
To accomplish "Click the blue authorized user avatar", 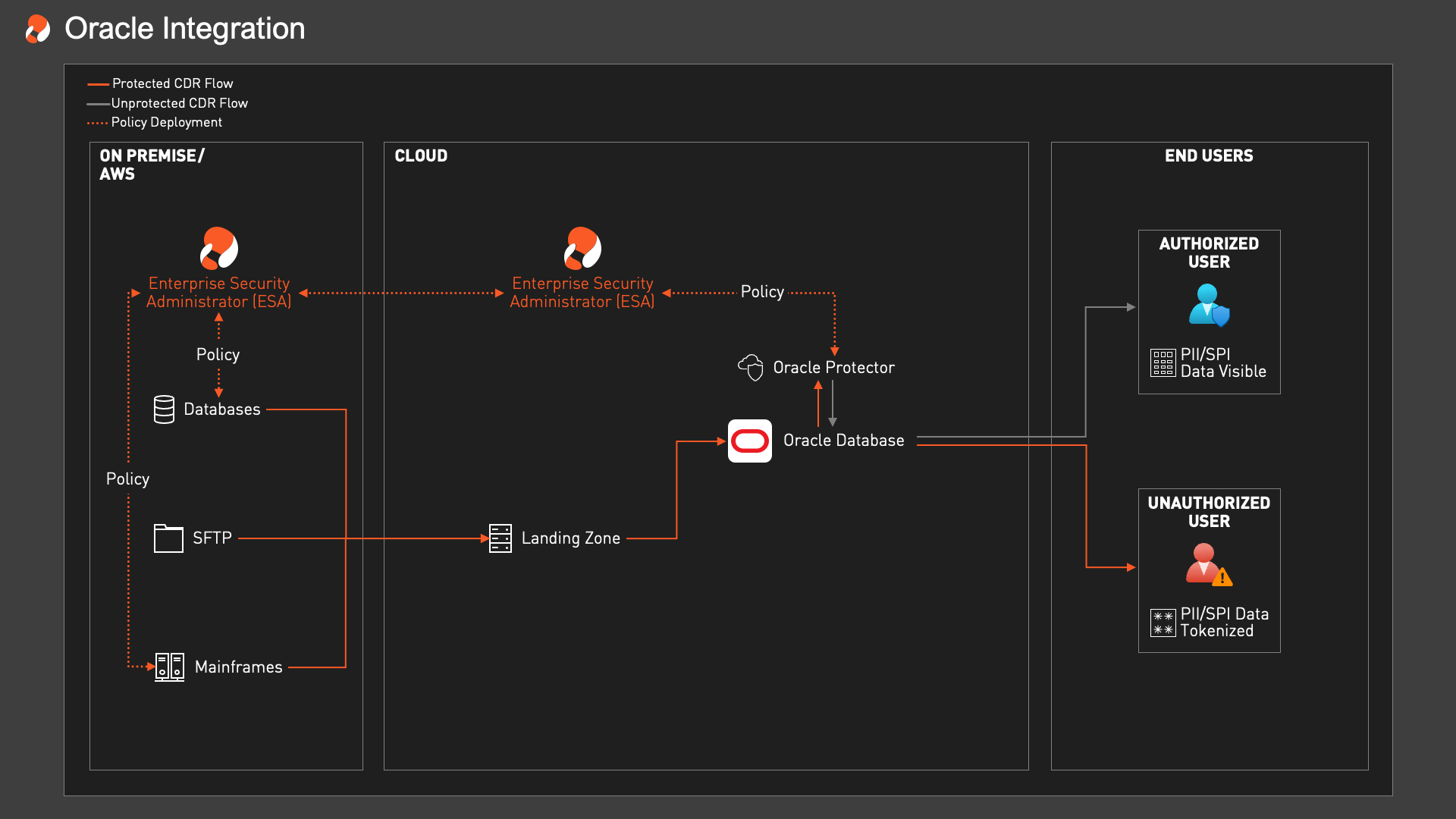I will [x=1209, y=305].
